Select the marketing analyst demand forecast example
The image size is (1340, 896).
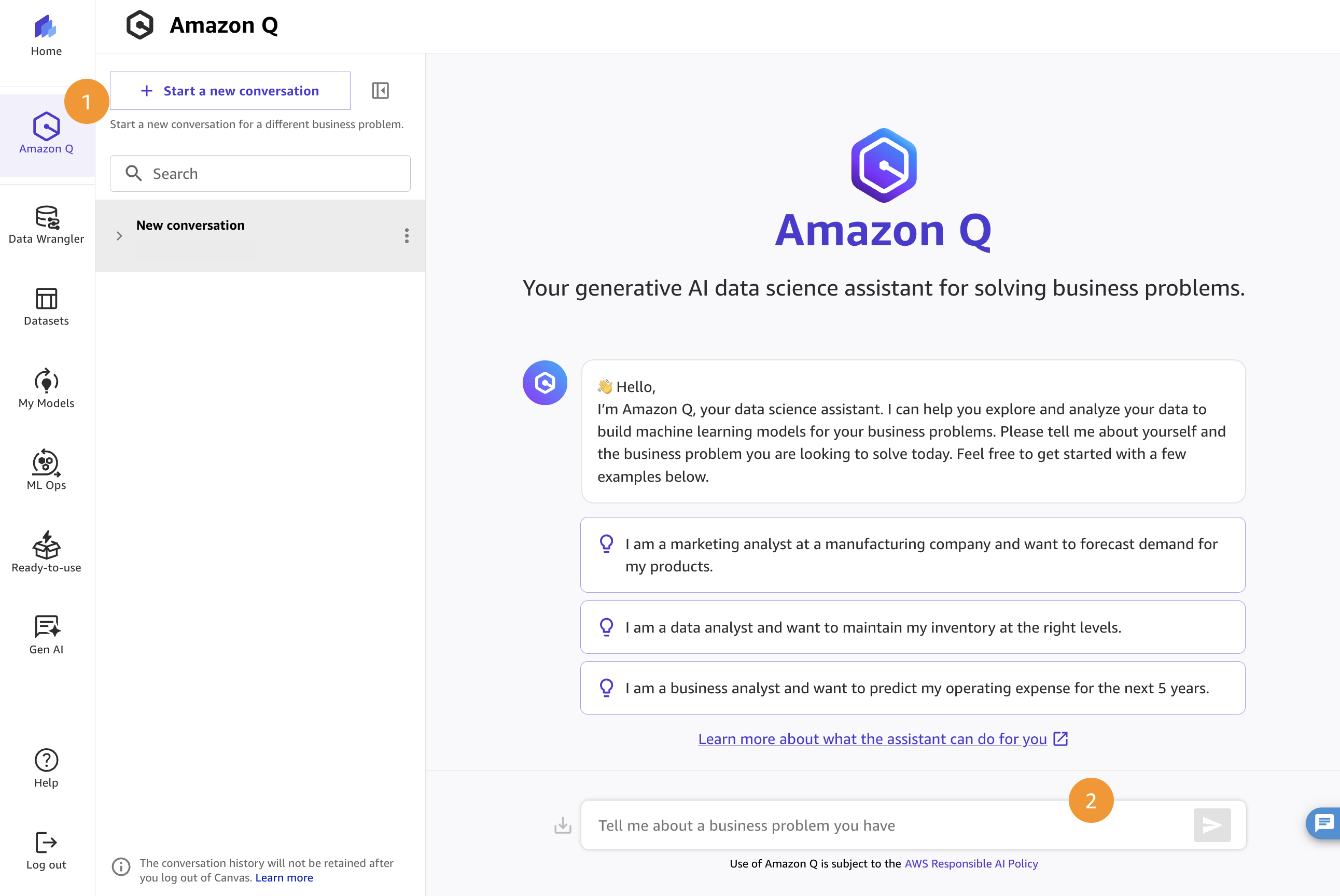pyautogui.click(x=913, y=555)
